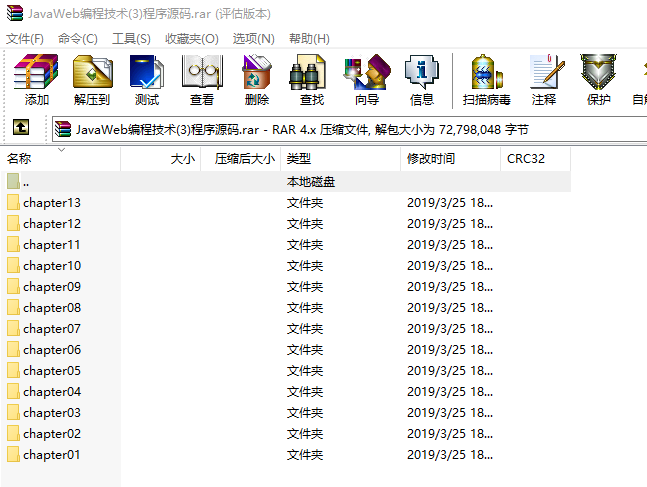This screenshot has width=647, height=487.
Task: Open the Options (选项) menu
Action: tap(253, 39)
